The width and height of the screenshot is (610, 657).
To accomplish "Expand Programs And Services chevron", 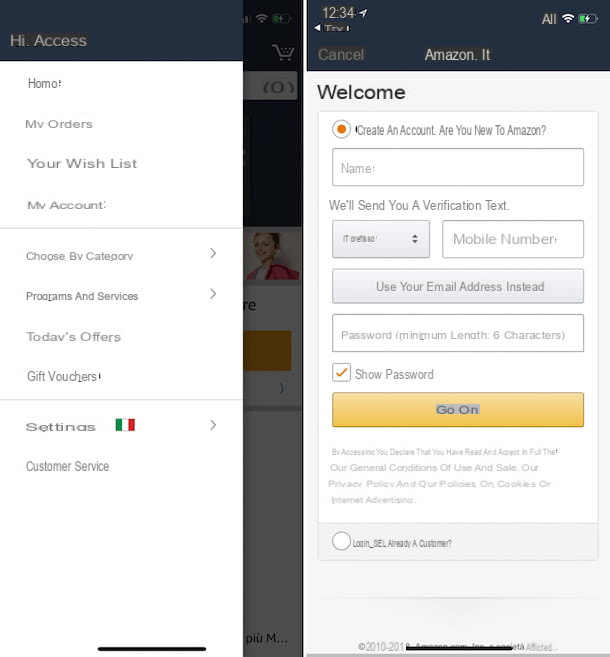I will pos(213,294).
